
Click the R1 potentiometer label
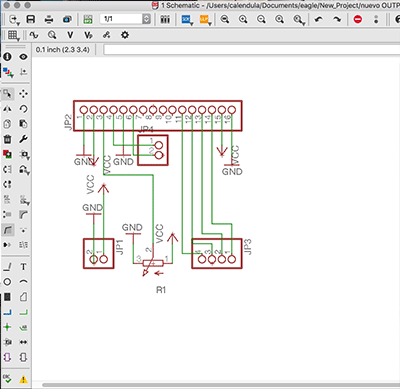click(x=161, y=290)
